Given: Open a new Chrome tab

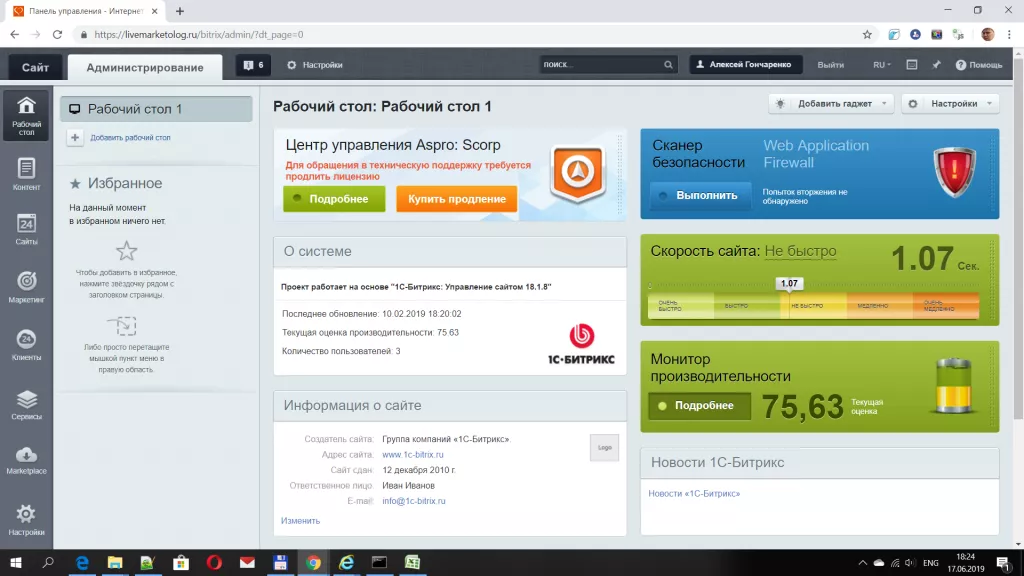Looking at the screenshot, I should (x=180, y=11).
